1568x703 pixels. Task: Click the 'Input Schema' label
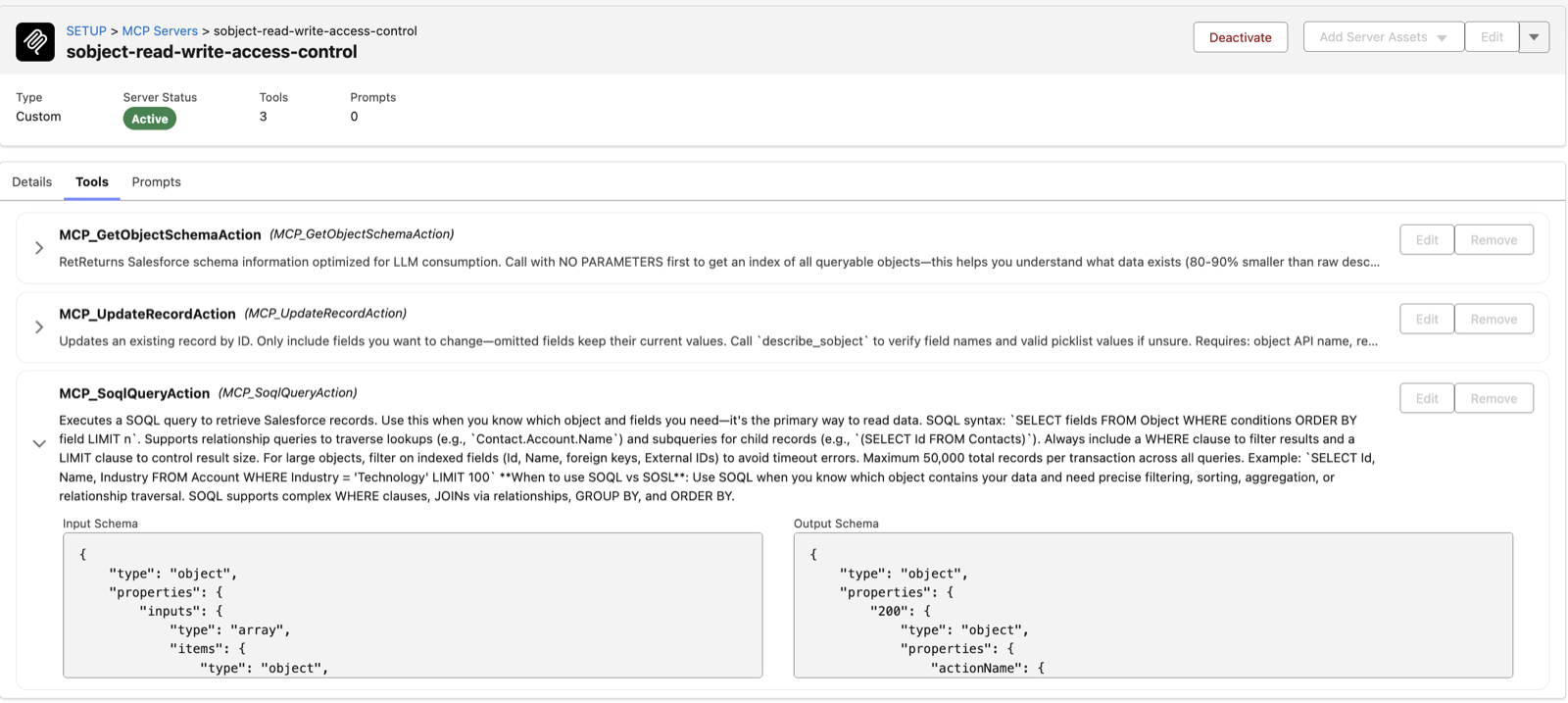click(x=100, y=524)
